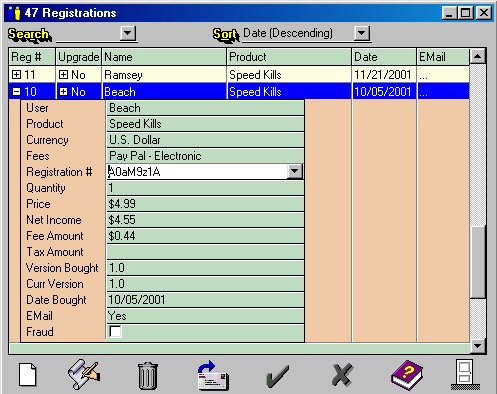Viewport: 497px width, 394px height.
Task: Click the EMail value Yes
Action: pyautogui.click(x=205, y=316)
